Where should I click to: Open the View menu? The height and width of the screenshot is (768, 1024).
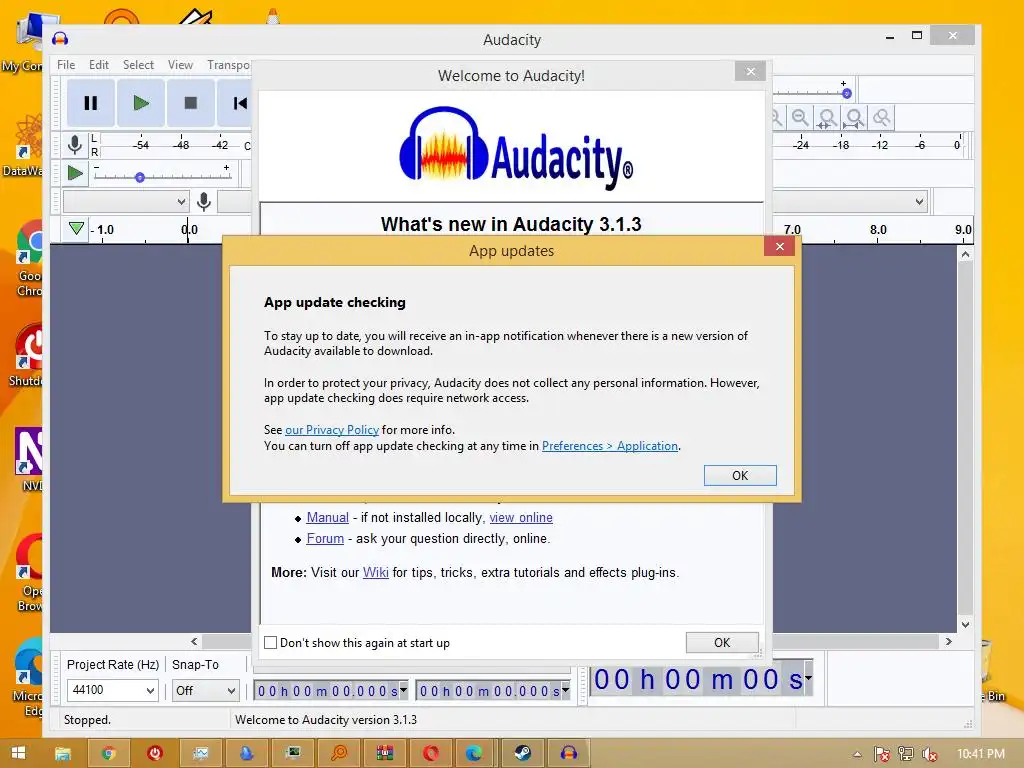(180, 65)
